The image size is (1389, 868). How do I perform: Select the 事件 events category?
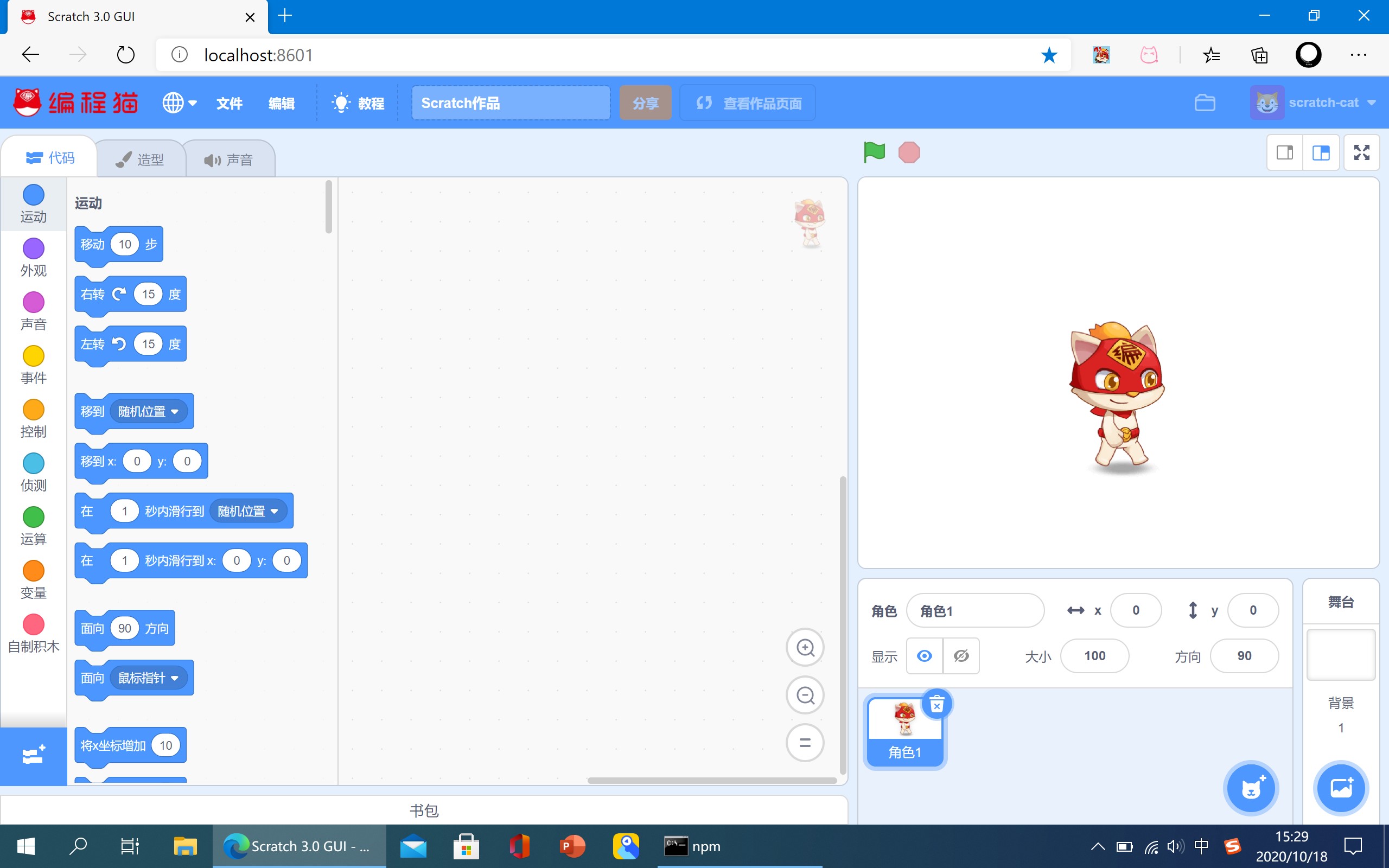click(33, 365)
